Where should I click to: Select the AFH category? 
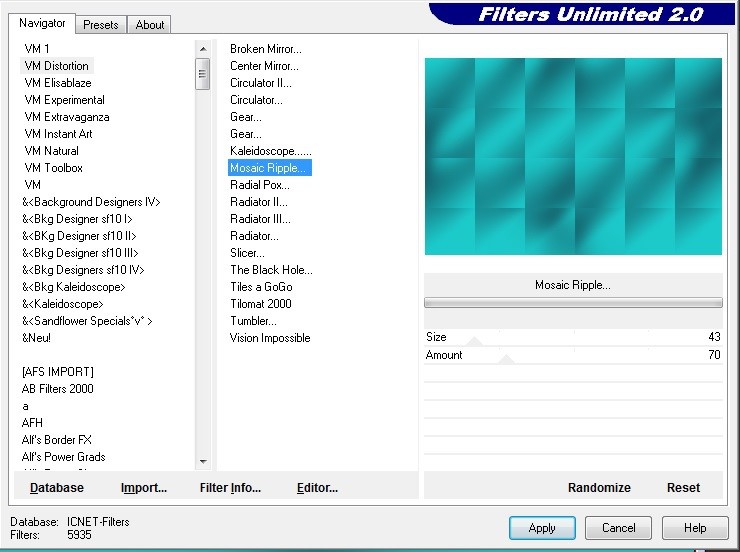32,423
